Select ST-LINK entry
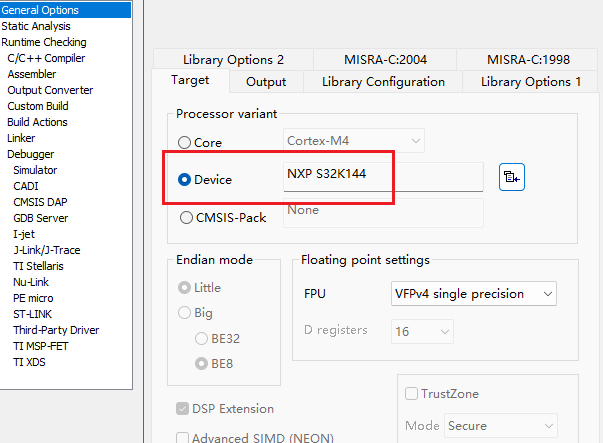The width and height of the screenshot is (603, 443). pos(32,314)
